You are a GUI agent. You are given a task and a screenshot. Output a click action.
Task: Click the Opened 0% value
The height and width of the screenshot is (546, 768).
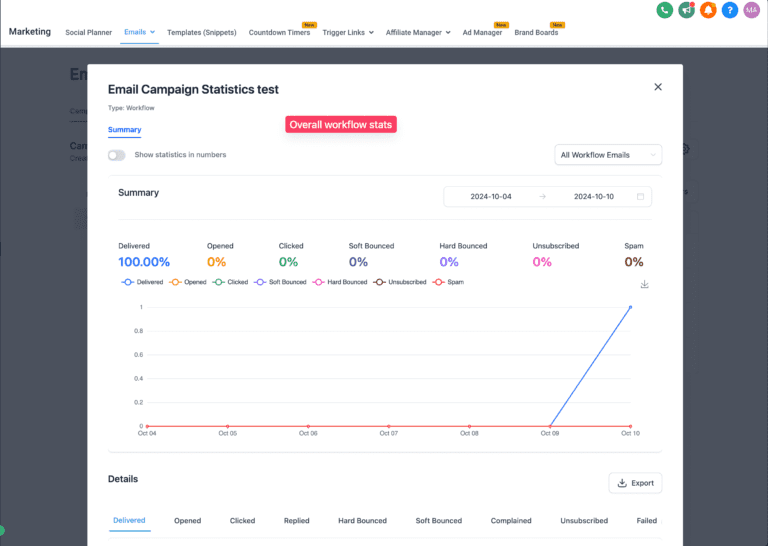tap(216, 262)
